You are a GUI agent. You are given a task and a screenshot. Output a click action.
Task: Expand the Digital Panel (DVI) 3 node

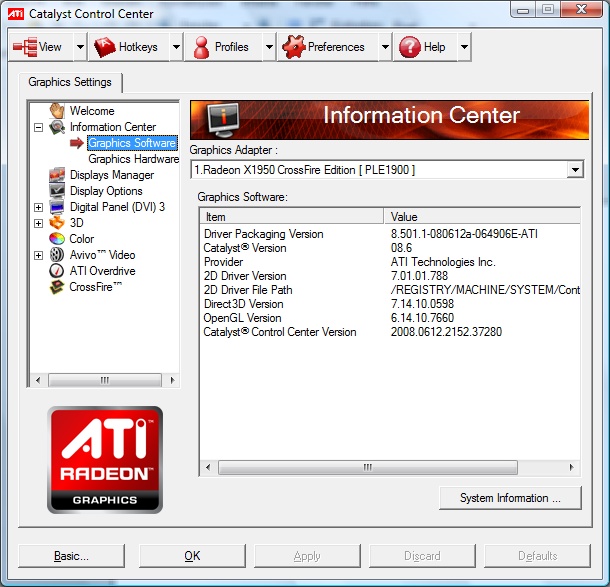pyautogui.click(x=38, y=207)
